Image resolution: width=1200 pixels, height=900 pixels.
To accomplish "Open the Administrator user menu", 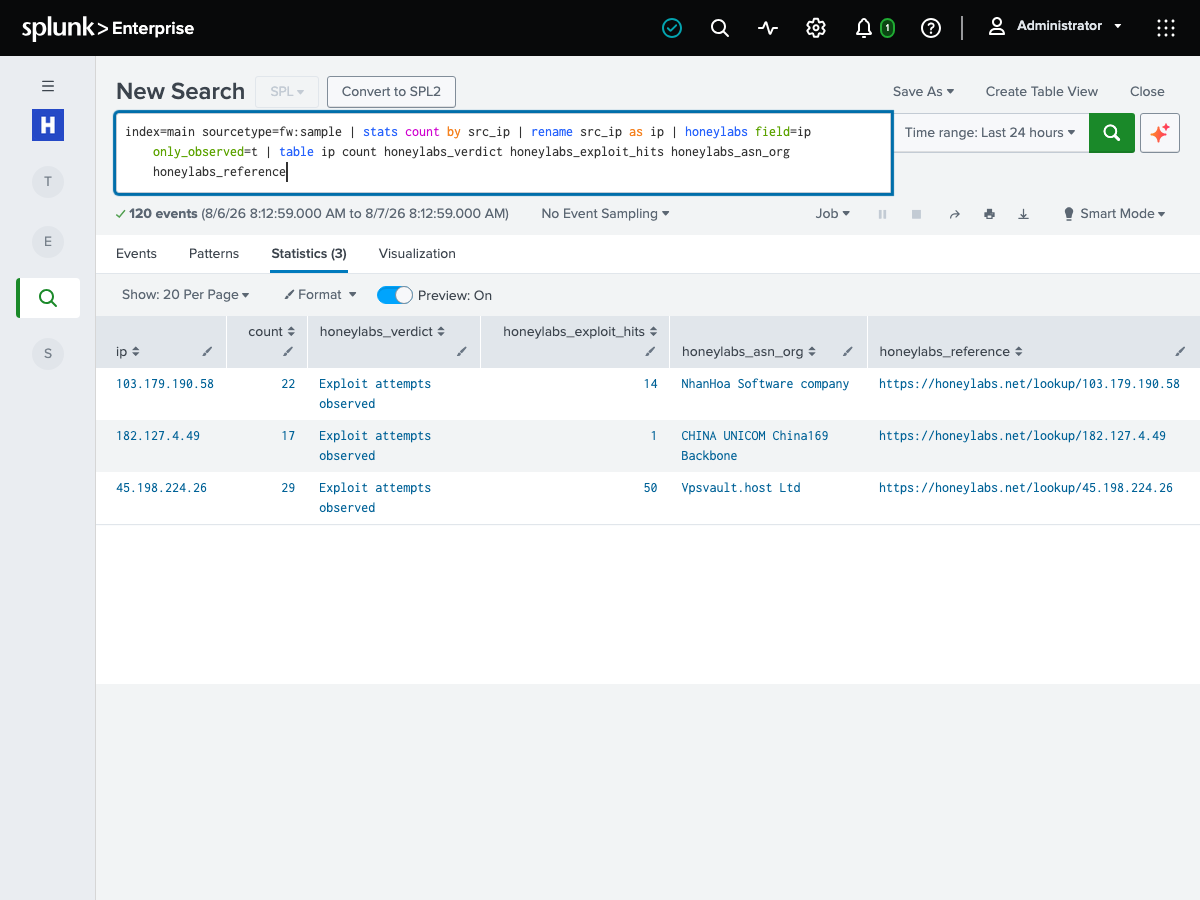I will click(1055, 26).
